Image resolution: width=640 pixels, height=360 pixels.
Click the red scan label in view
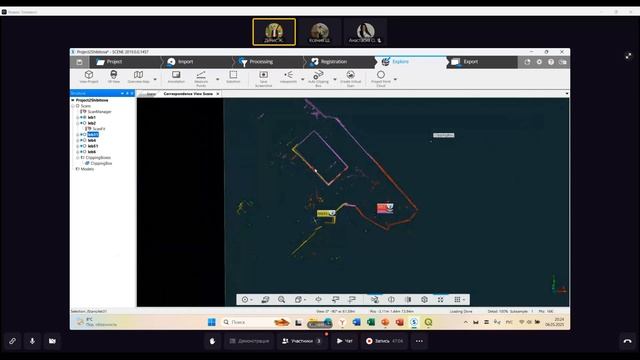(x=385, y=208)
